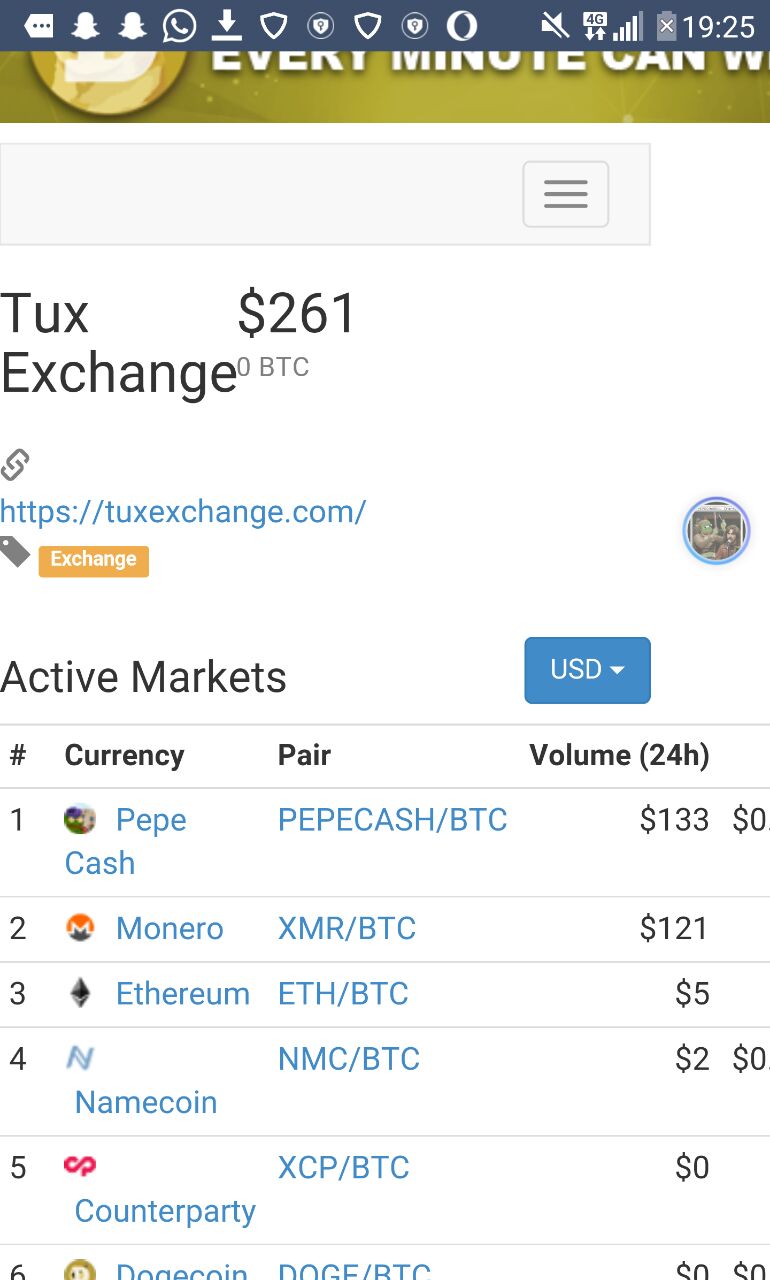
Task: Open the XMR/BTC market pair
Action: (347, 928)
